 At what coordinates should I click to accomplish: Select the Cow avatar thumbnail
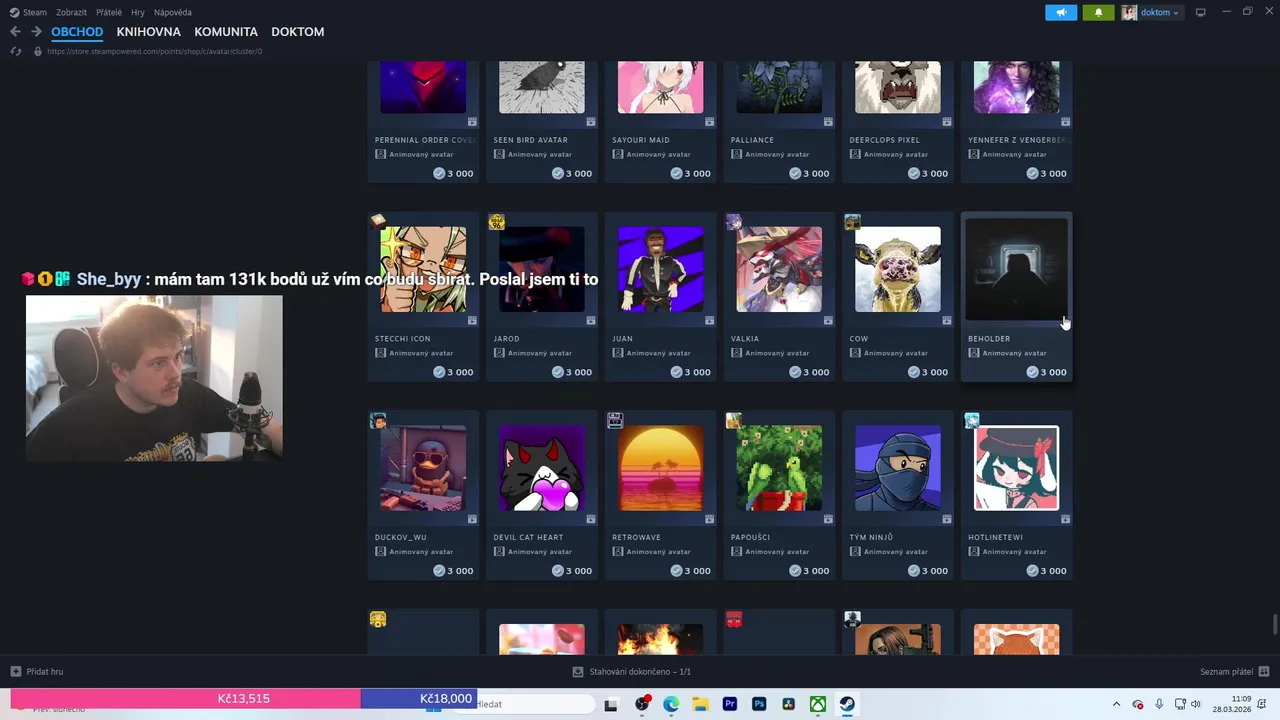tap(898, 269)
